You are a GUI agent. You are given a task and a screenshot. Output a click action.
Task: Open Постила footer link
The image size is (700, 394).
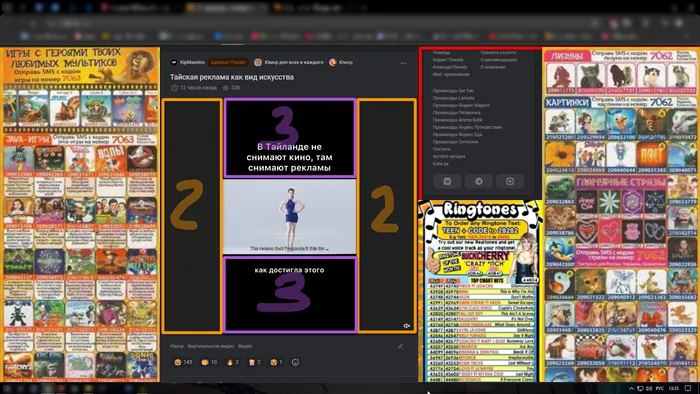tap(442, 149)
